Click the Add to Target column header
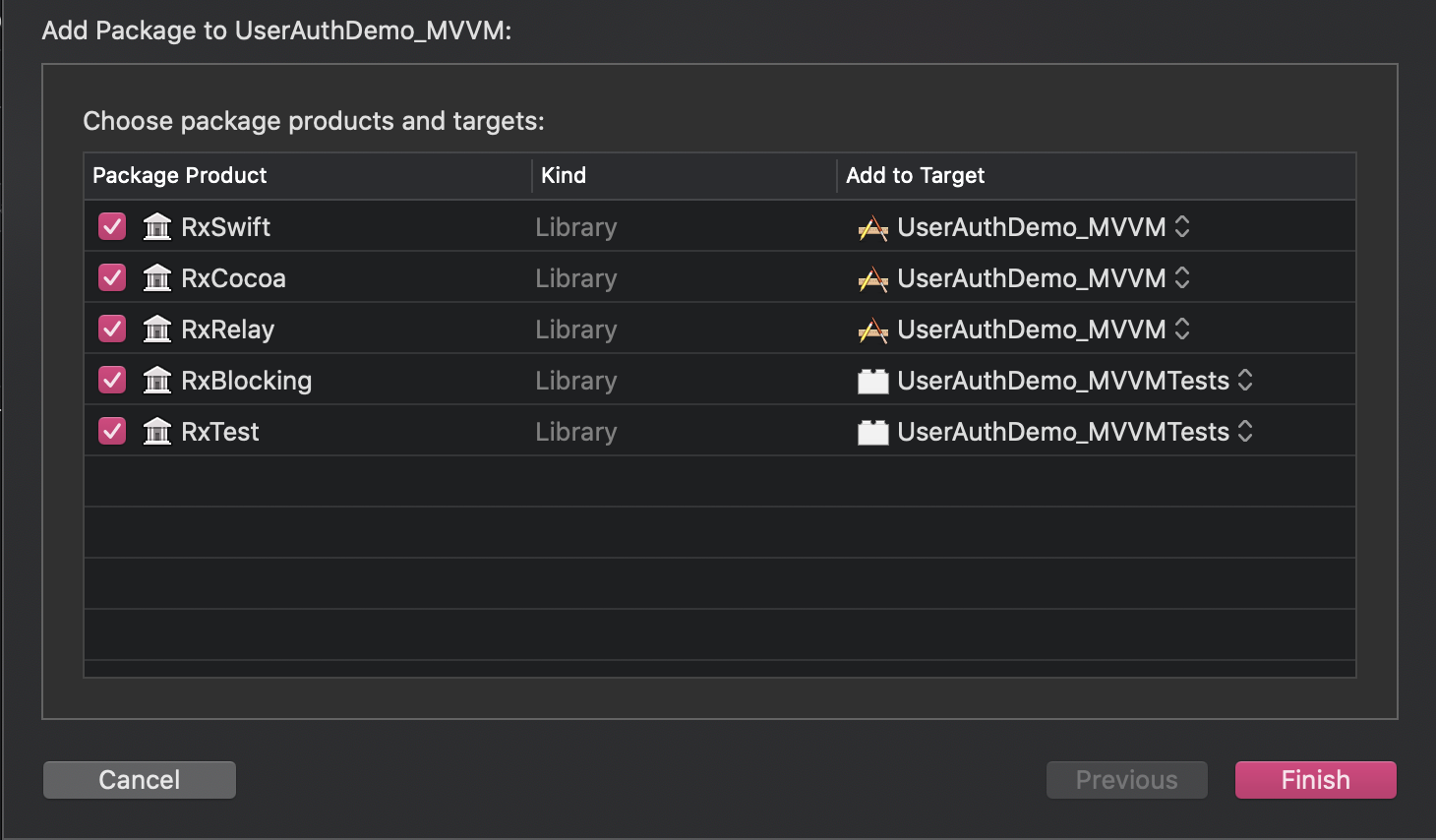The width and height of the screenshot is (1436, 840). (1097, 176)
